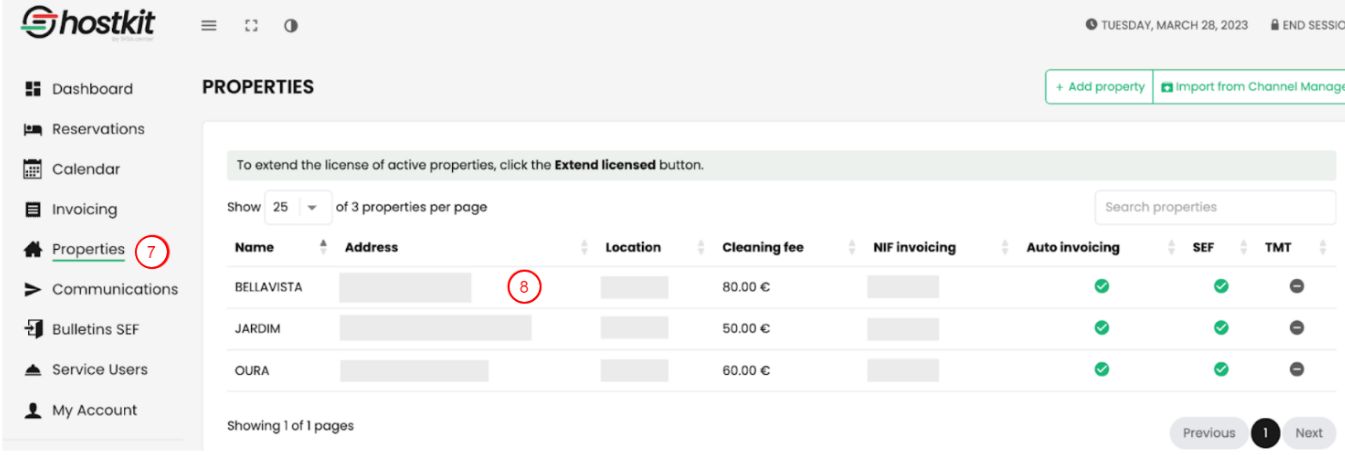Open the Show 25 per page dropdown
The height and width of the screenshot is (455, 1345).
pos(297,207)
